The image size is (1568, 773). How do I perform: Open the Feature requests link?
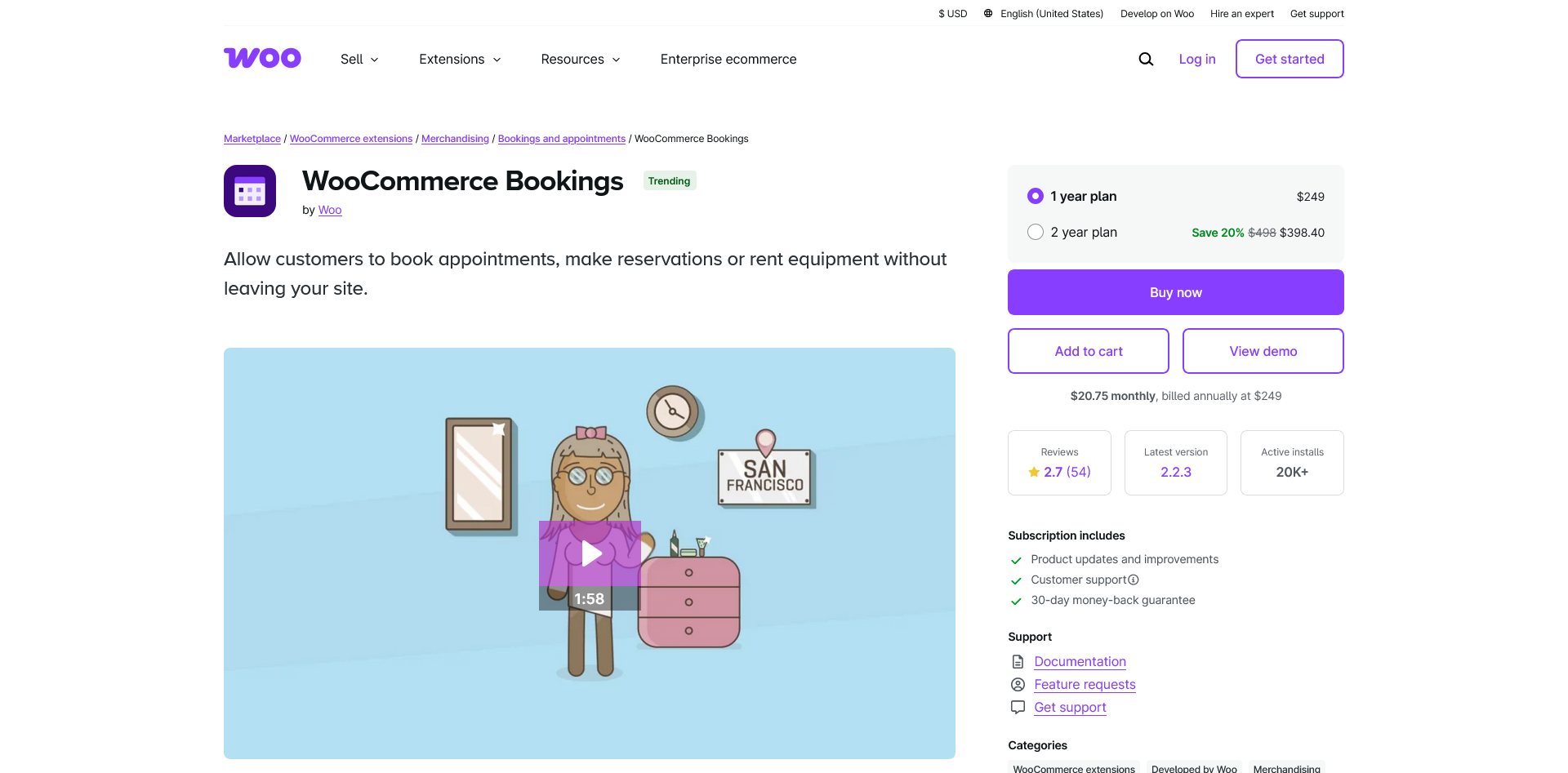tap(1085, 684)
